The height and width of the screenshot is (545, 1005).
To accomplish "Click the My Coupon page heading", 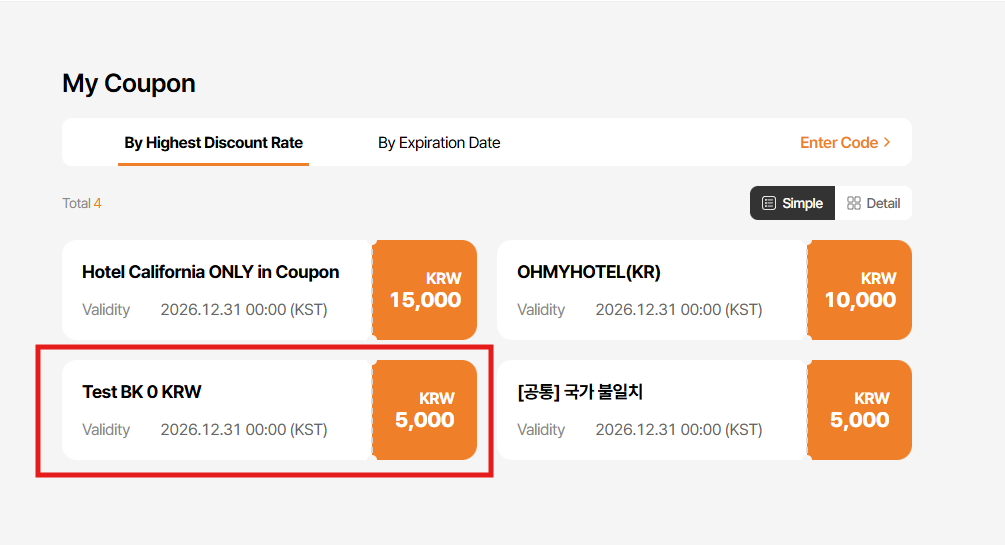I will click(129, 83).
